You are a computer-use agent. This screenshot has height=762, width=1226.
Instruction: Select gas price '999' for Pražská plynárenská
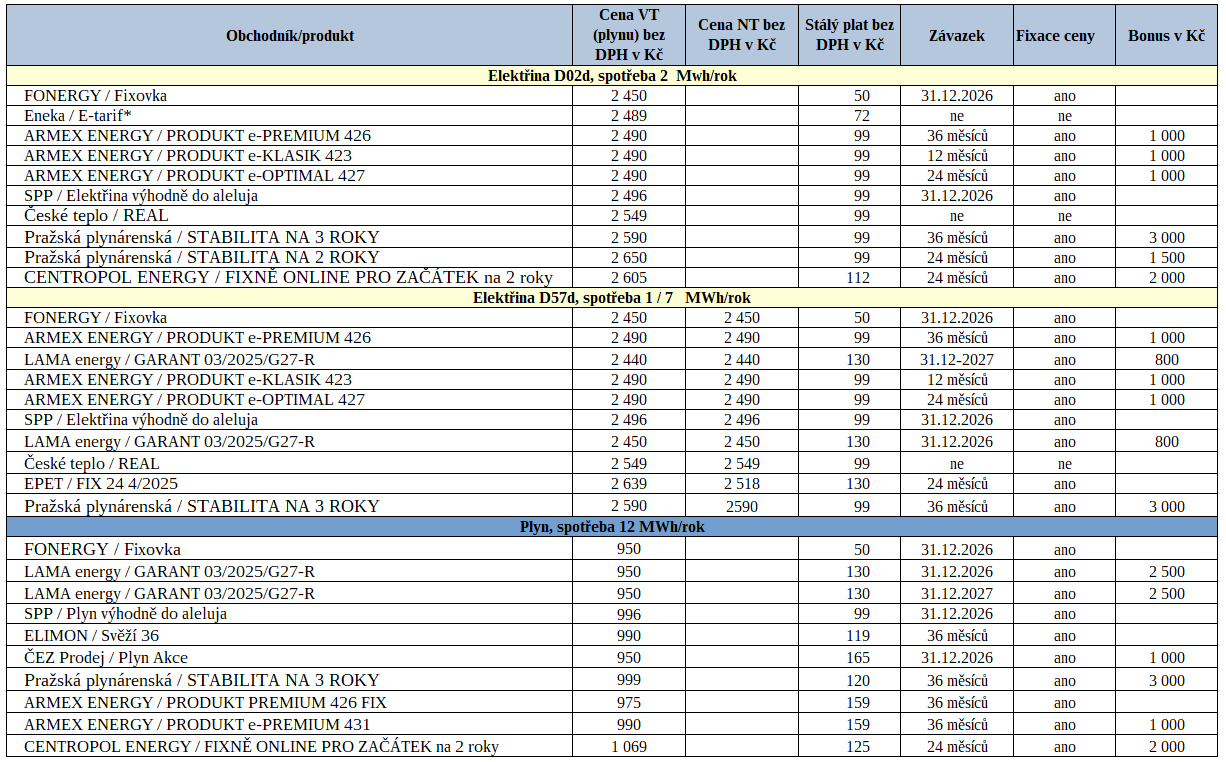[629, 680]
